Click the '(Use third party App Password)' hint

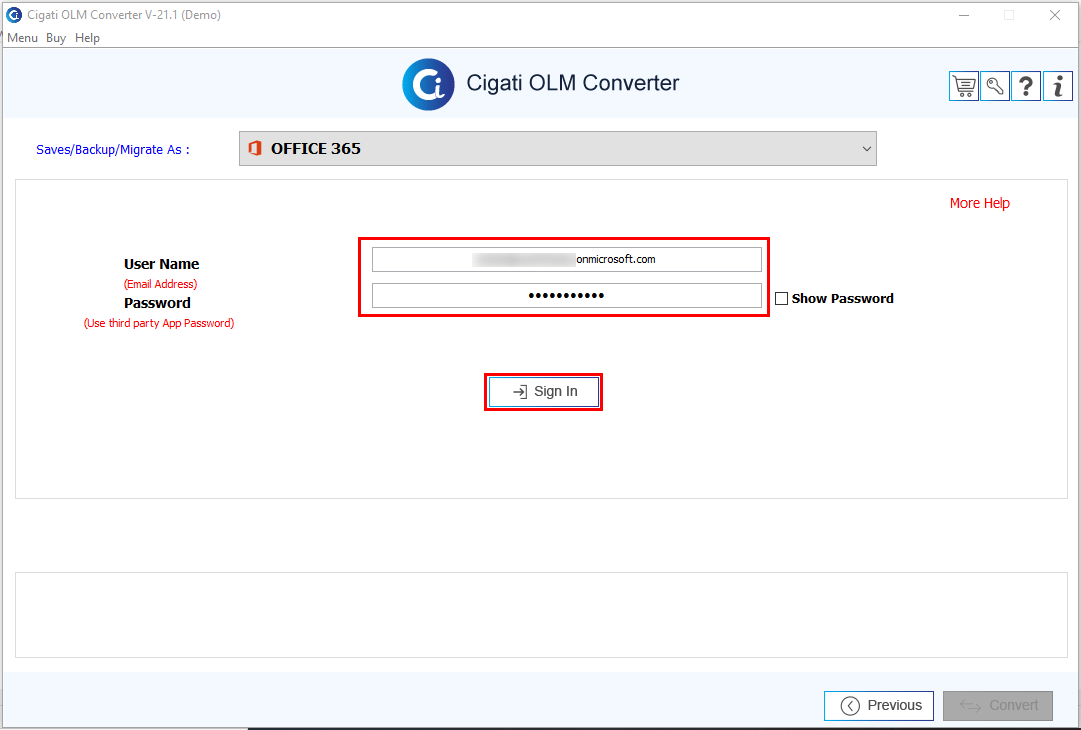tap(159, 323)
